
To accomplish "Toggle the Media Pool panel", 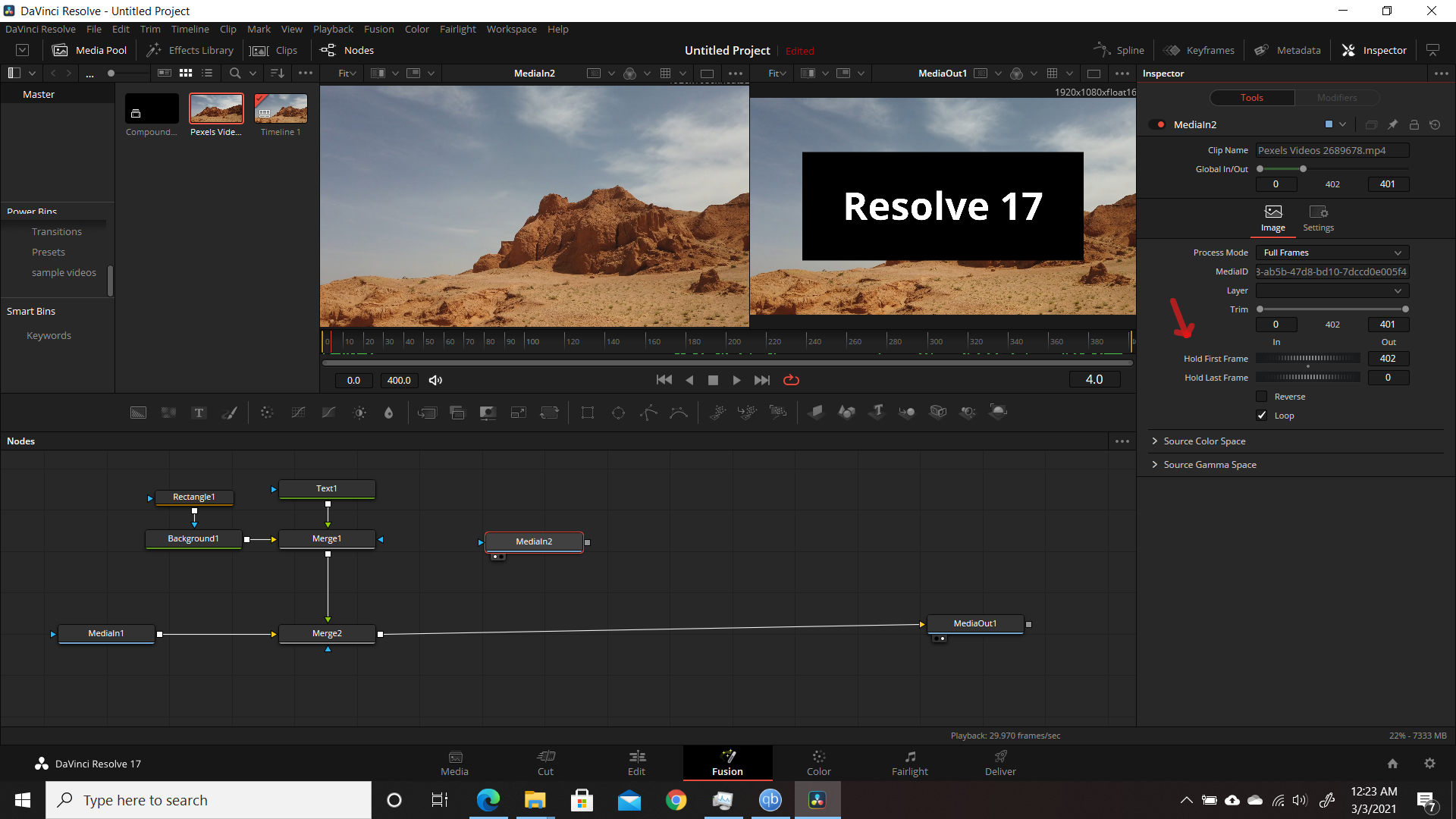I will 89,50.
